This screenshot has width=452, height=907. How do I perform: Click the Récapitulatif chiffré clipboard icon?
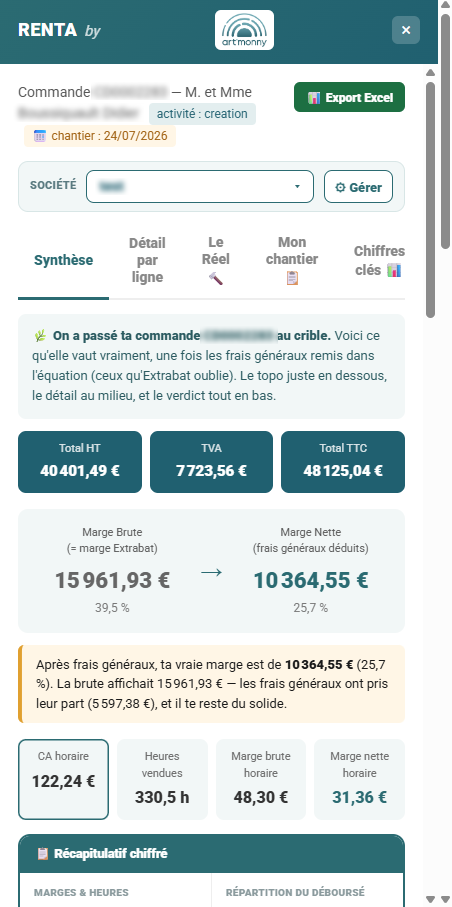tap(43, 853)
